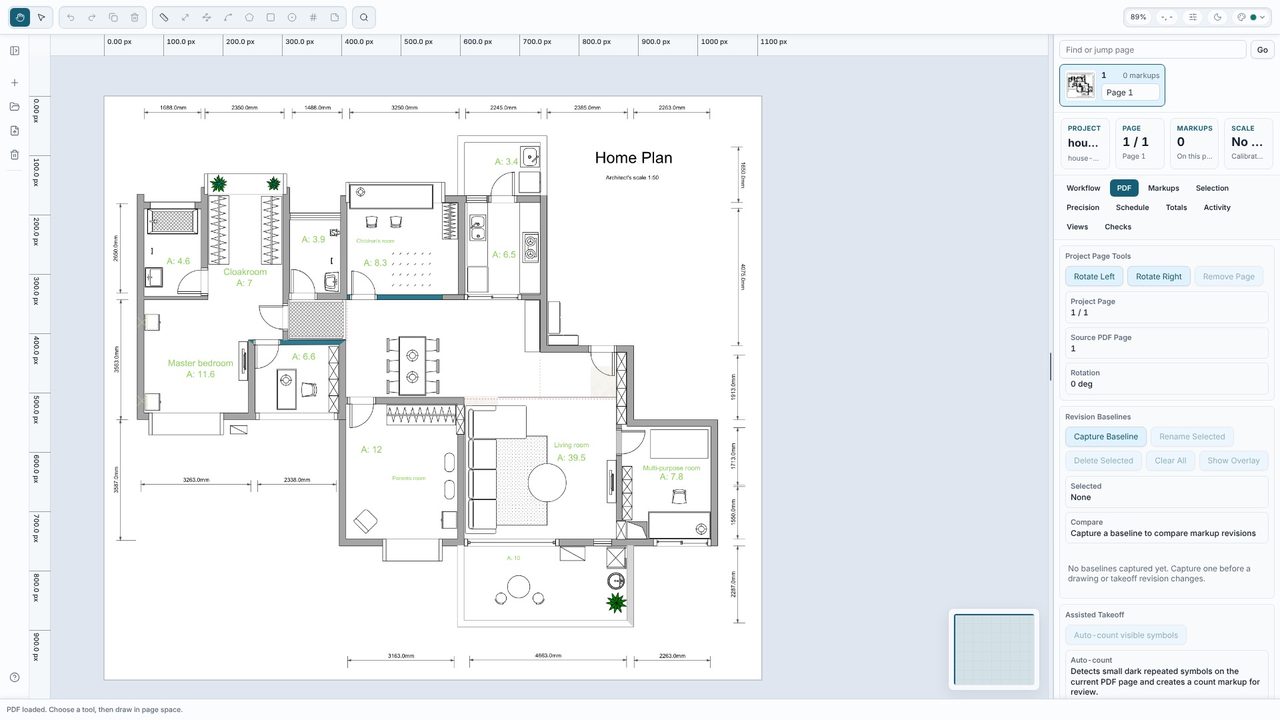1280x720 pixels.
Task: Select the sticky note tool
Action: pos(335,17)
